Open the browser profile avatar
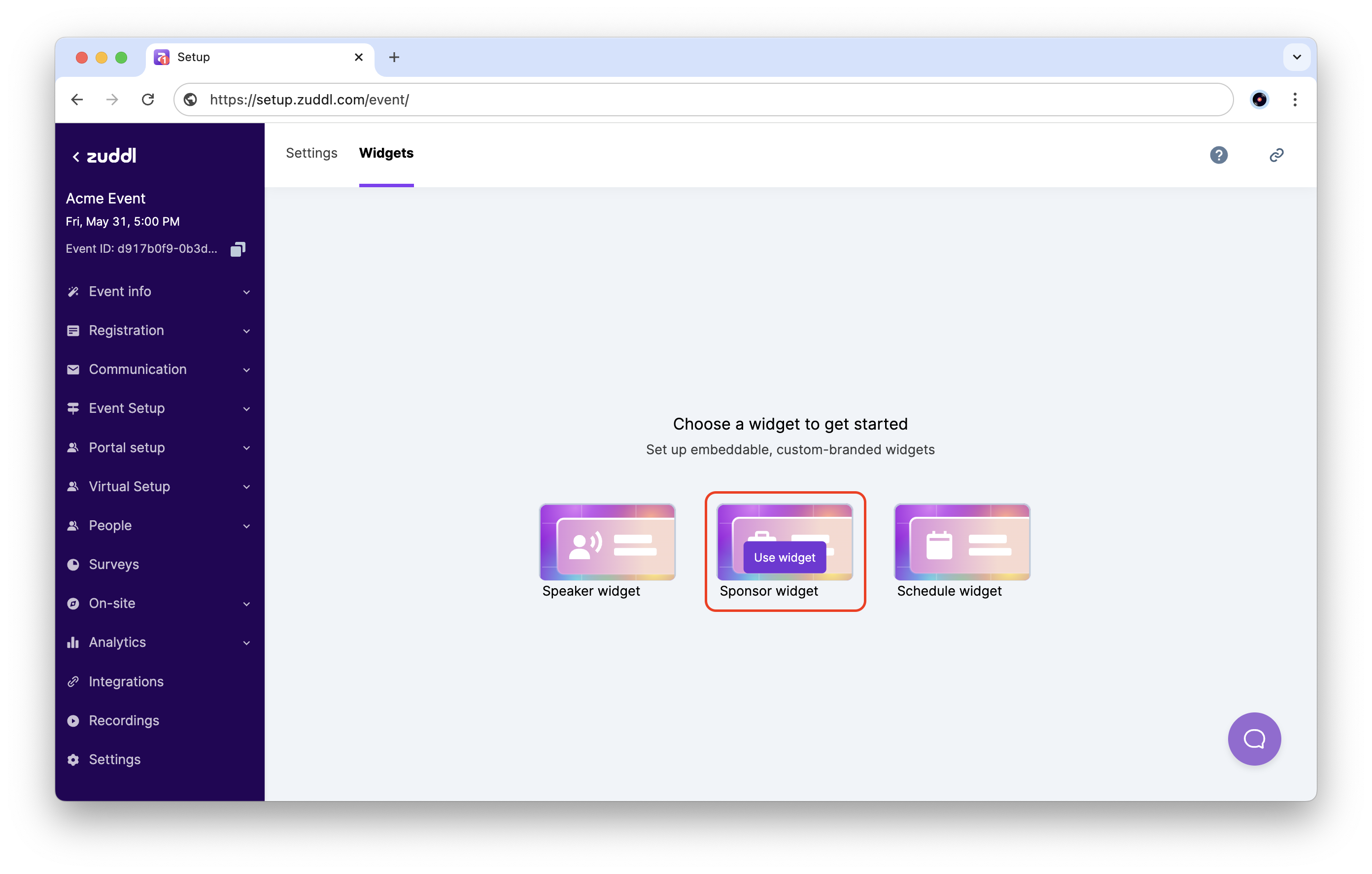 pyautogui.click(x=1259, y=100)
